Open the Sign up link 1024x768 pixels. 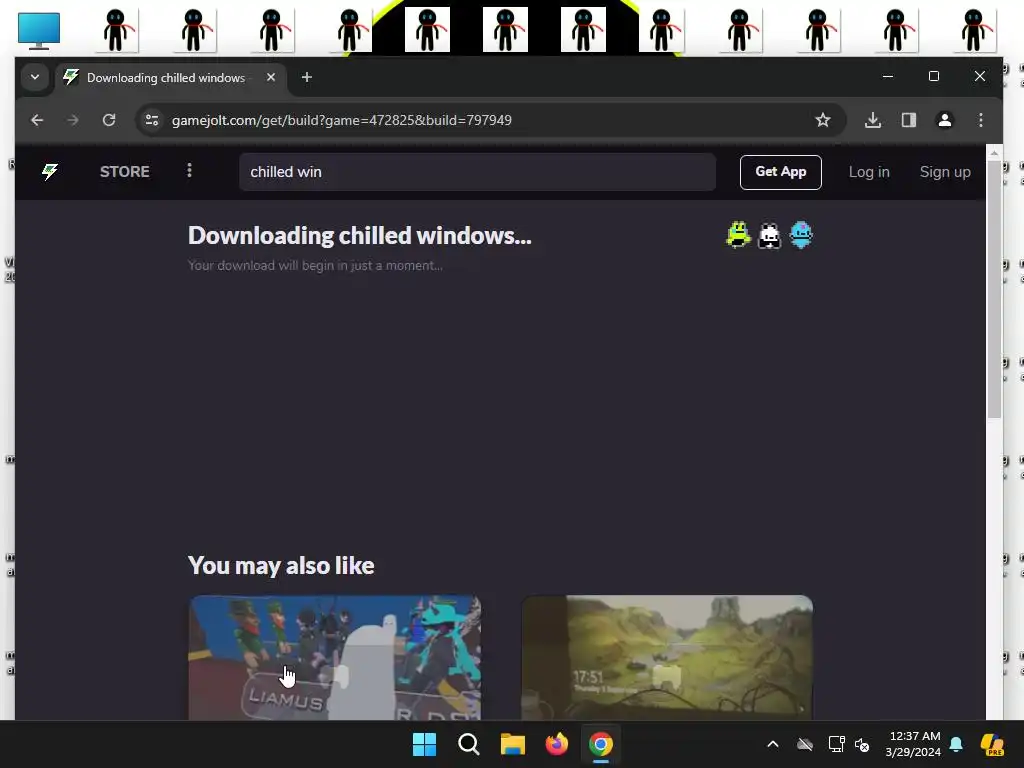coord(945,172)
